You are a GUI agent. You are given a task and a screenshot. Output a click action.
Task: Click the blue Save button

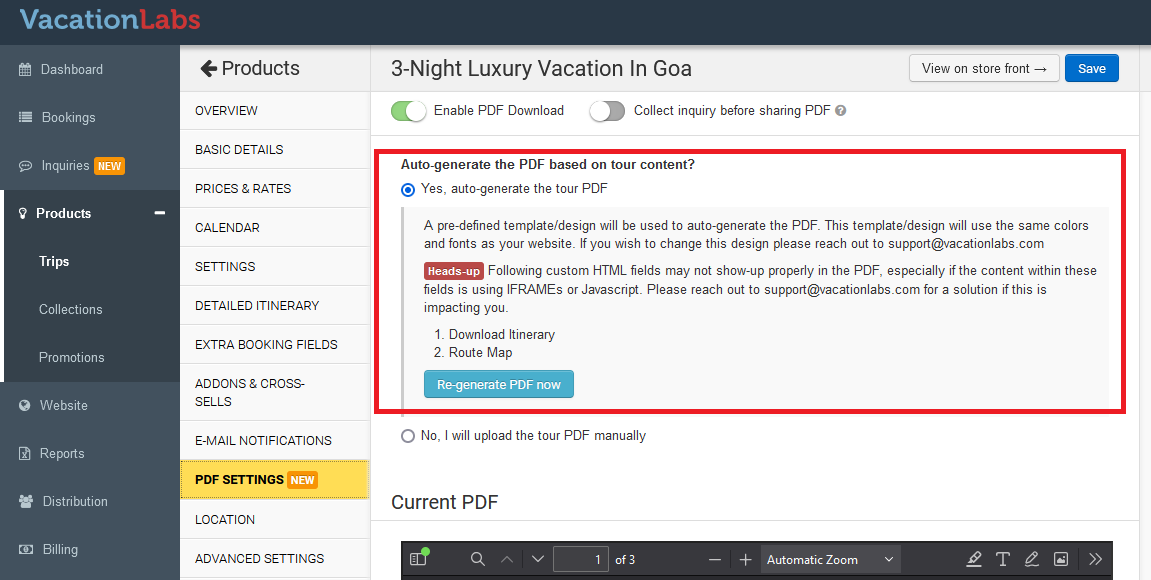coord(1091,68)
